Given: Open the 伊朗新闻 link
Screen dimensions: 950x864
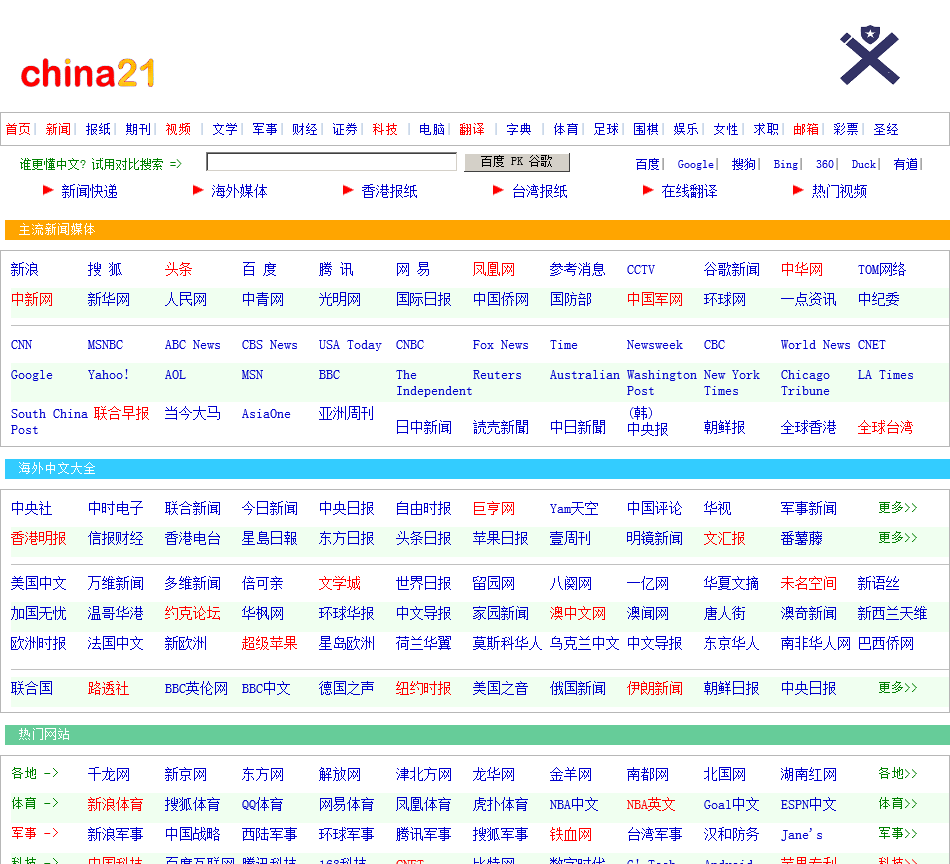Looking at the screenshot, I should point(655,688).
